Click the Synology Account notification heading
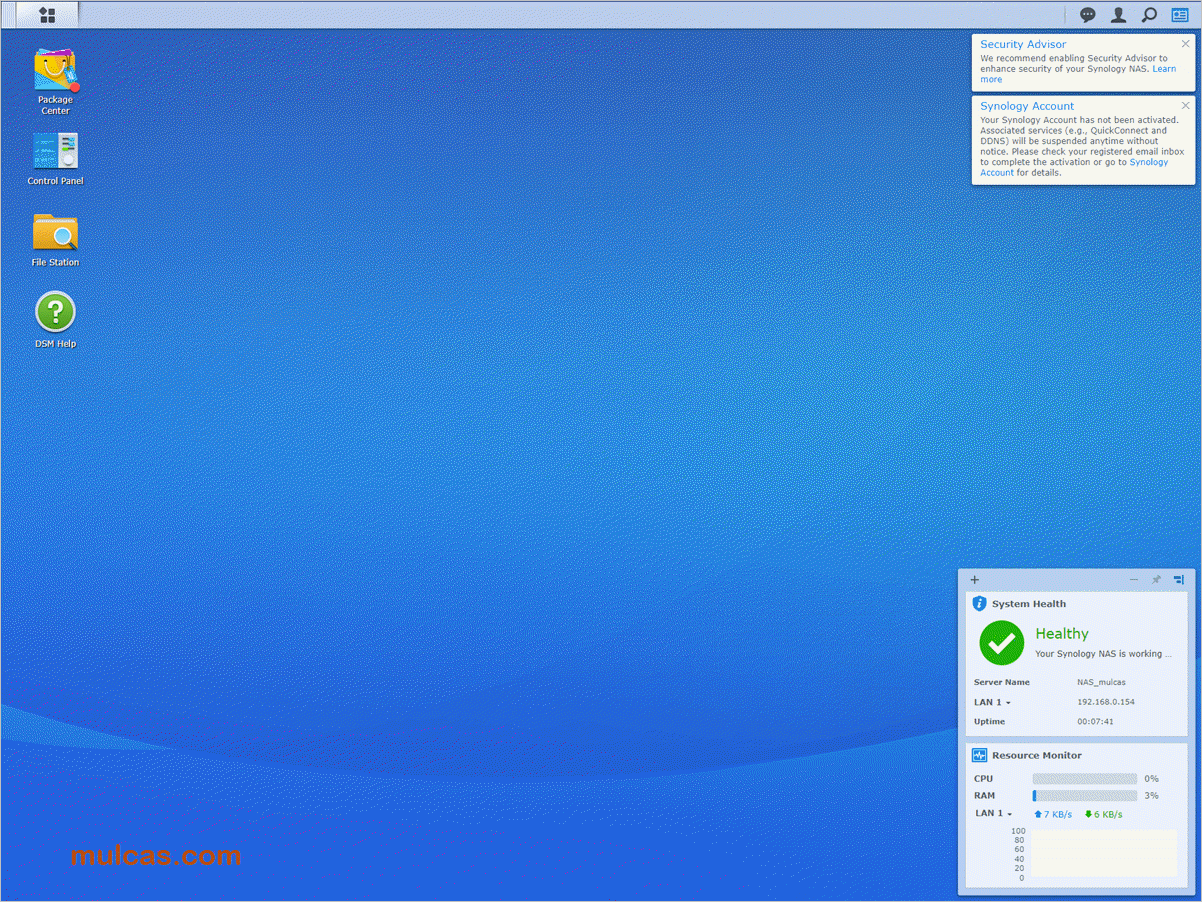 tap(1027, 106)
